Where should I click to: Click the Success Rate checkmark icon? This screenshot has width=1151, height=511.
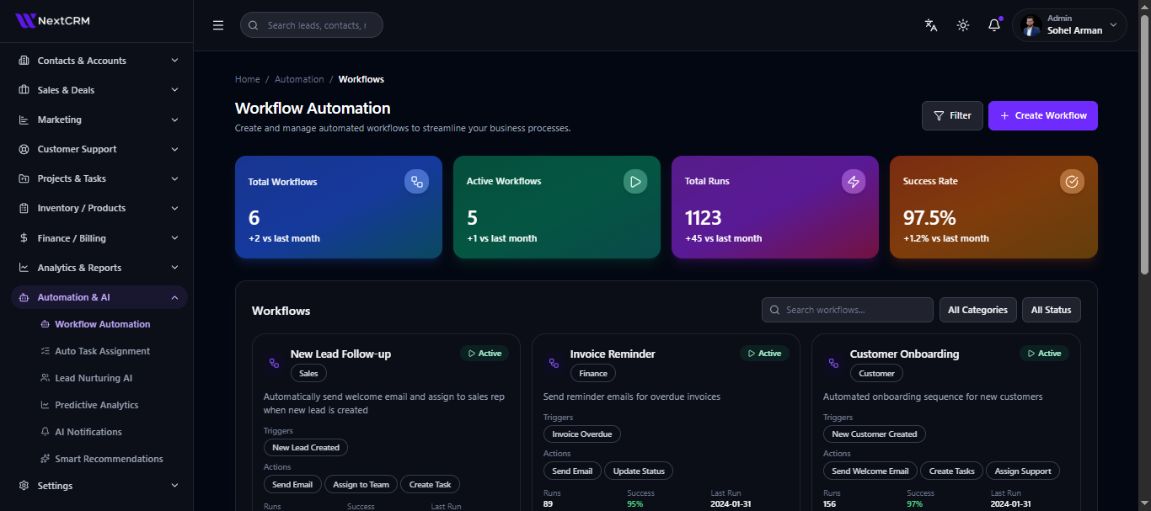[1072, 181]
